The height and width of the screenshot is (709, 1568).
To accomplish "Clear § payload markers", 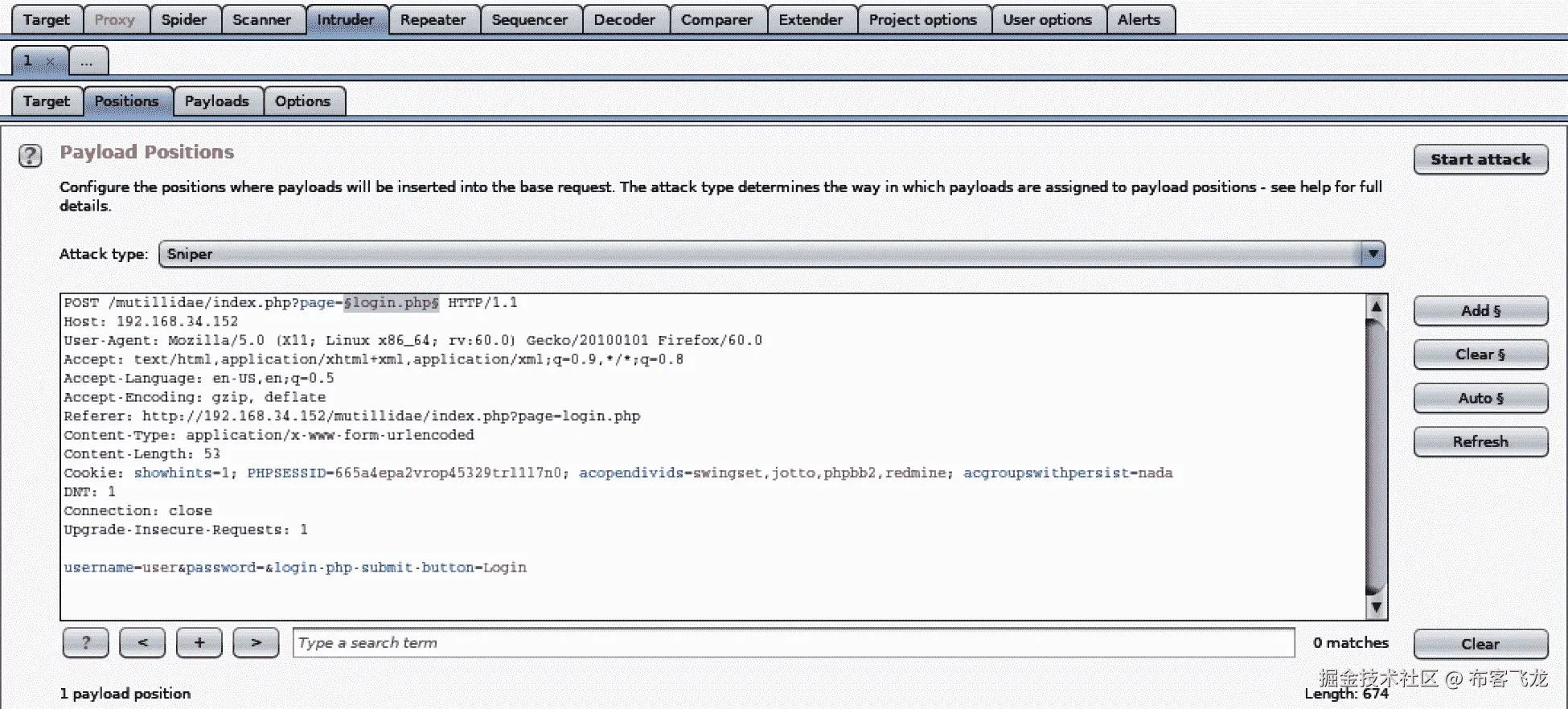I will pyautogui.click(x=1480, y=354).
